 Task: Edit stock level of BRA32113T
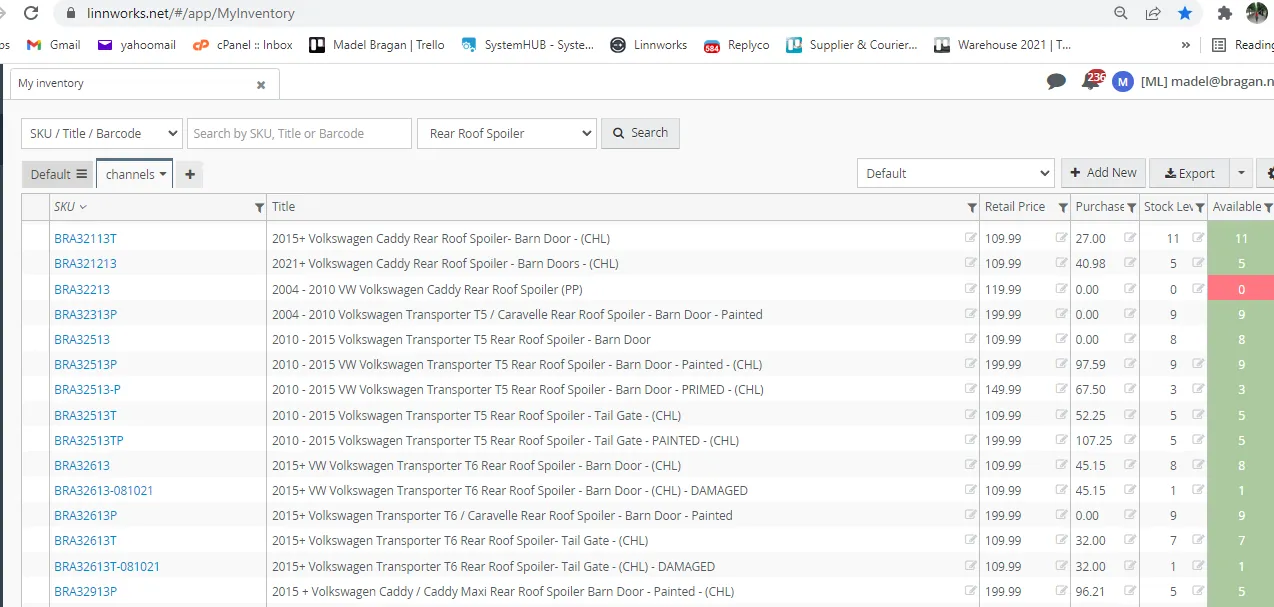[1198, 238]
